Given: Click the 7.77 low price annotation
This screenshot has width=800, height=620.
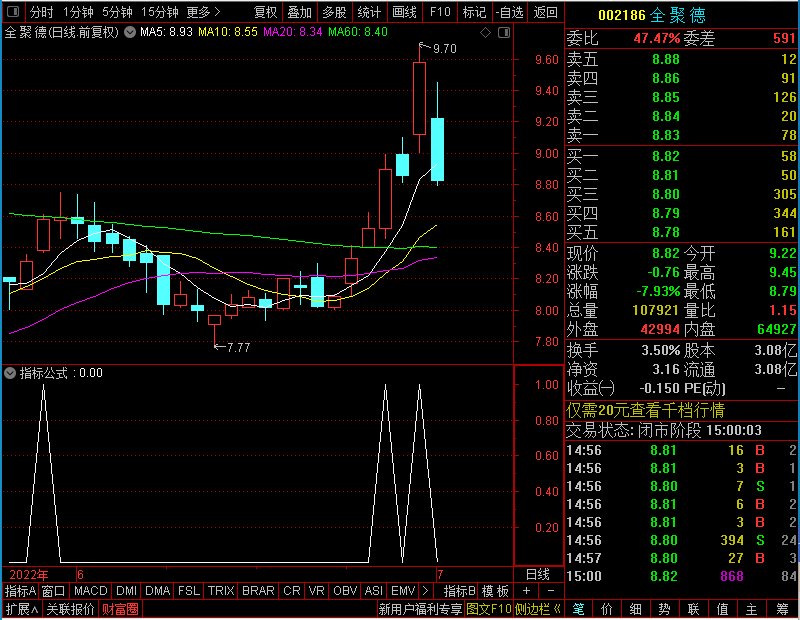Looking at the screenshot, I should (238, 348).
